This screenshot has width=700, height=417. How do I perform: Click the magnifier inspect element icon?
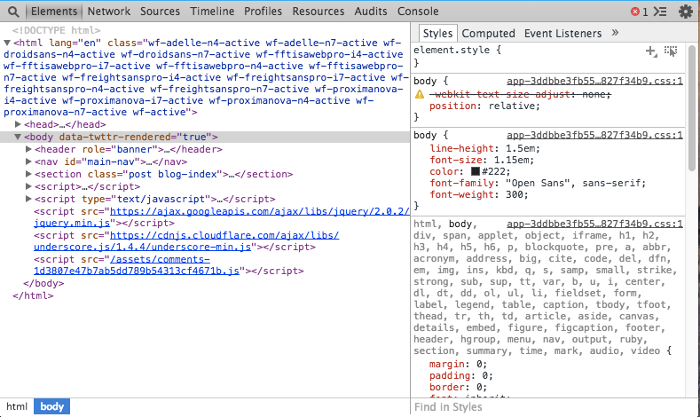11,11
